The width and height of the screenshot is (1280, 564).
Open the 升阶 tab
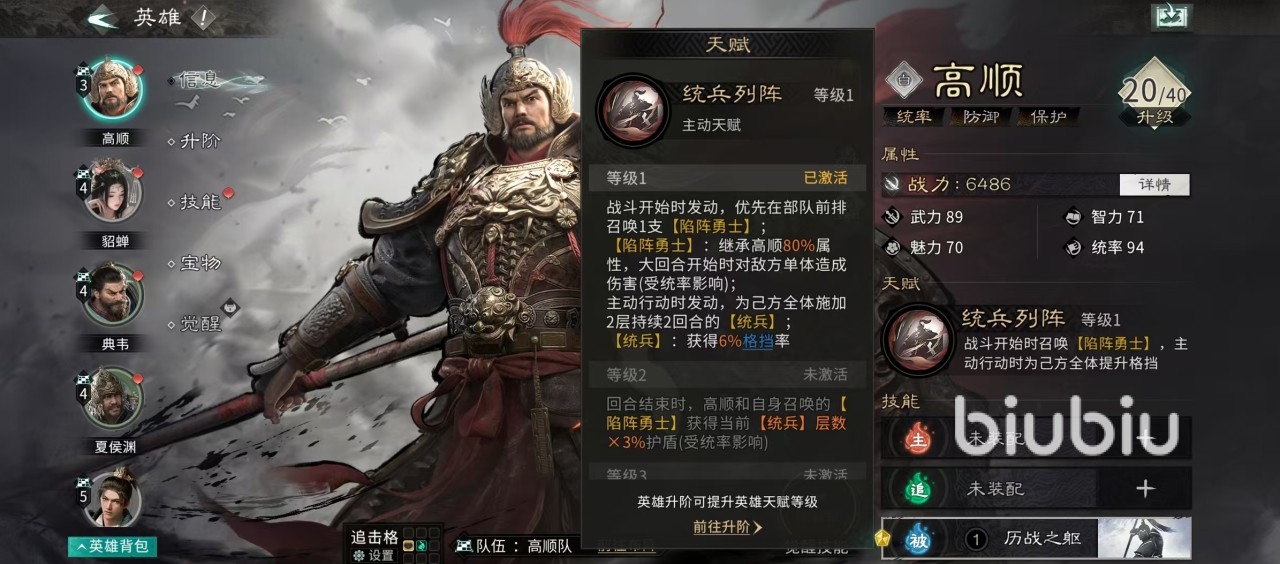tap(199, 141)
